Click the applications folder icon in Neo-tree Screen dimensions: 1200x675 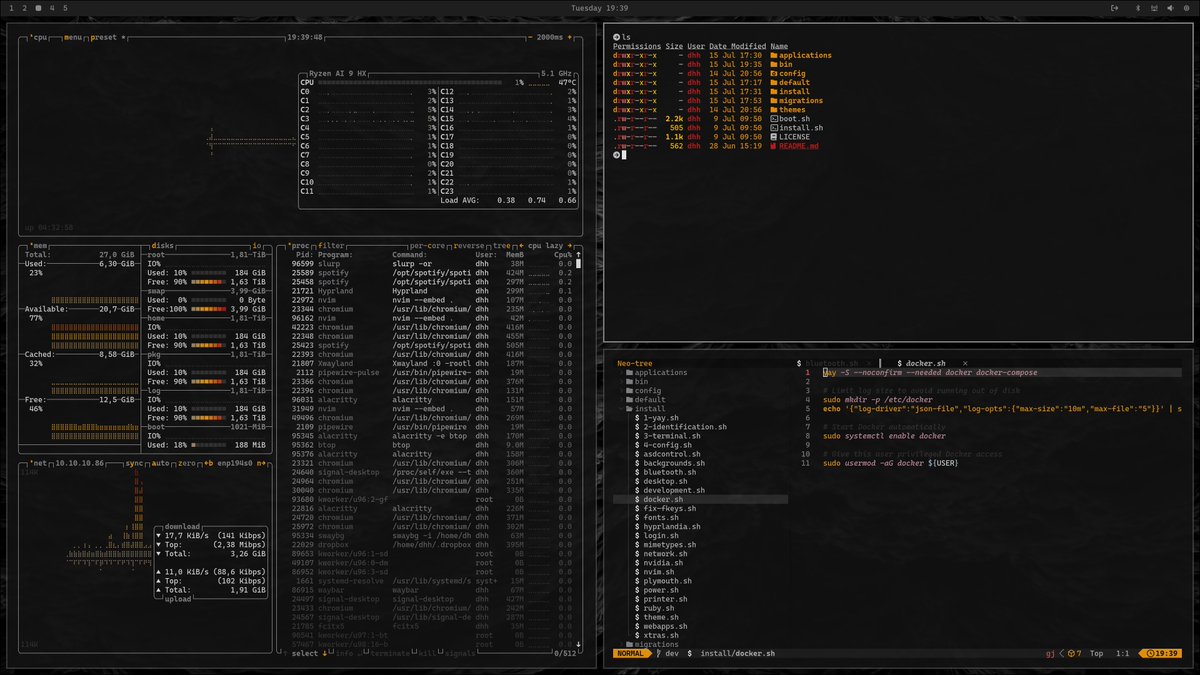point(630,372)
